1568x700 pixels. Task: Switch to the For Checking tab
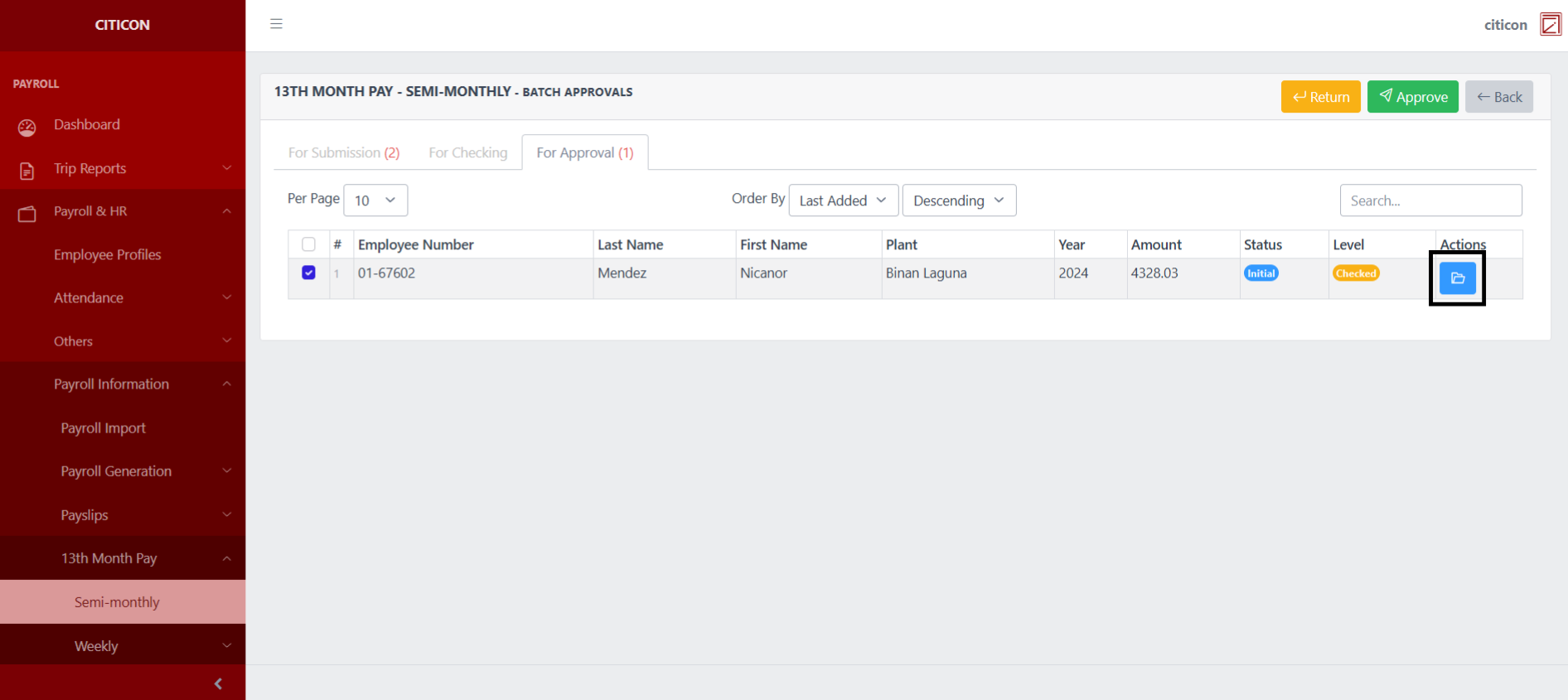[x=467, y=153]
